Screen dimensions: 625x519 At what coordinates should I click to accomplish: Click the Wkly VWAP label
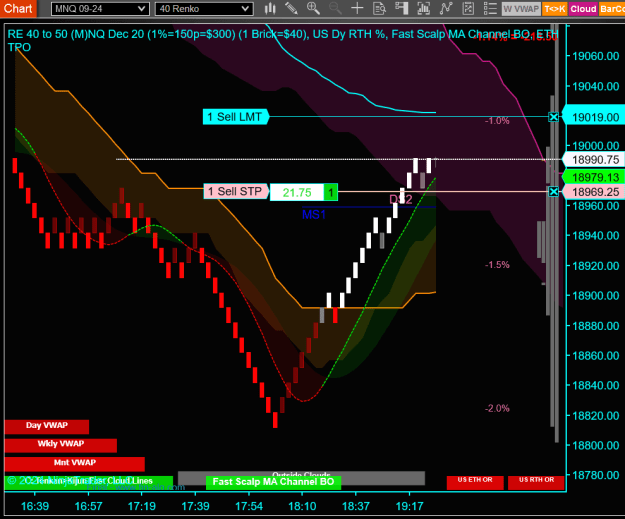(61, 444)
